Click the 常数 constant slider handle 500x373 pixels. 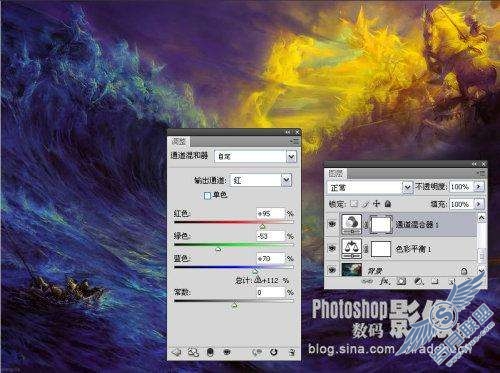point(234,305)
